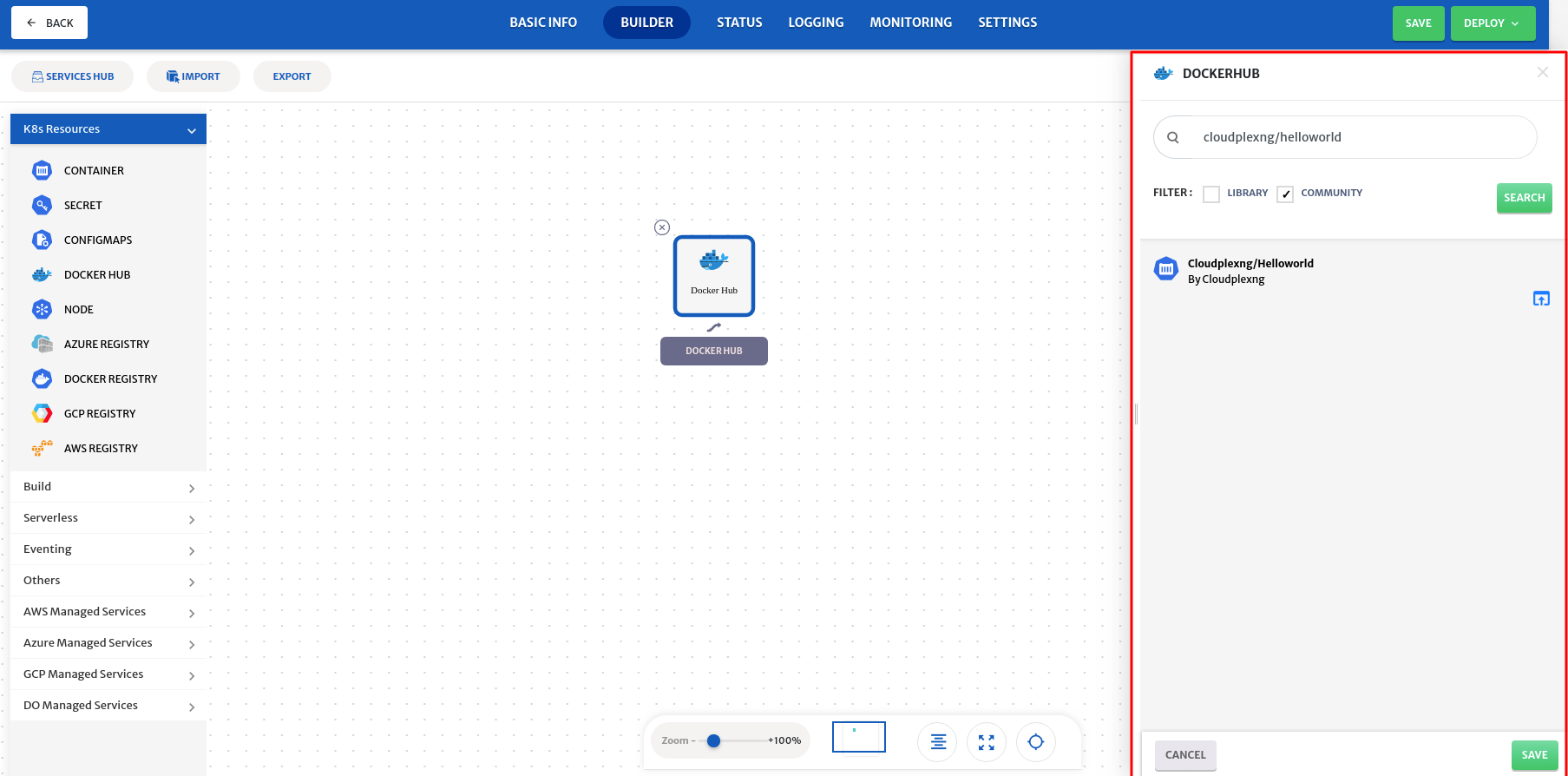Click the DOCKER HUB label under the node
Screen dimensions: 1568x776
click(714, 351)
